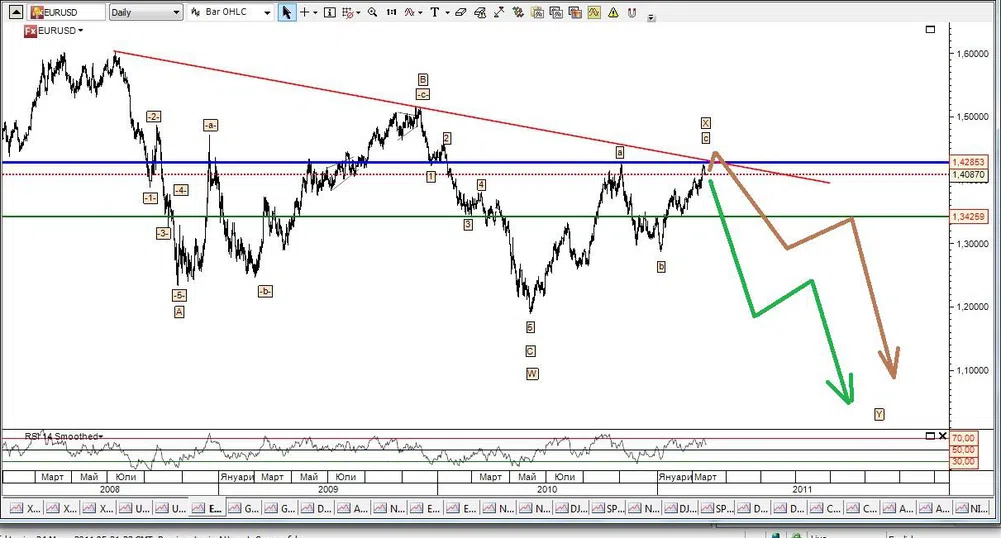Click the -c- wave label
The image size is (1001, 538).
click(x=423, y=94)
